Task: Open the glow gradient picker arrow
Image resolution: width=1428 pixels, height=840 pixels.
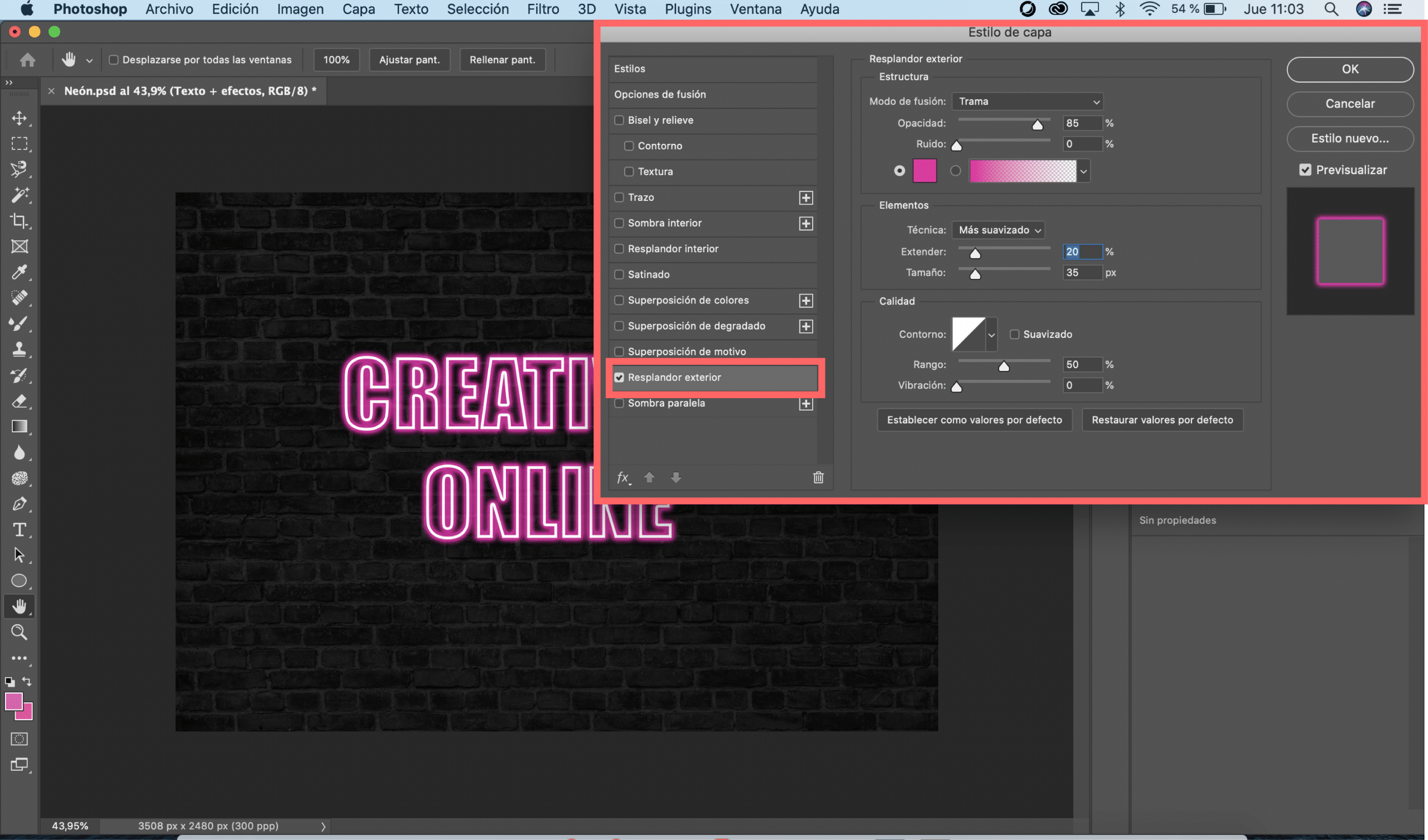Action: pos(1083,171)
